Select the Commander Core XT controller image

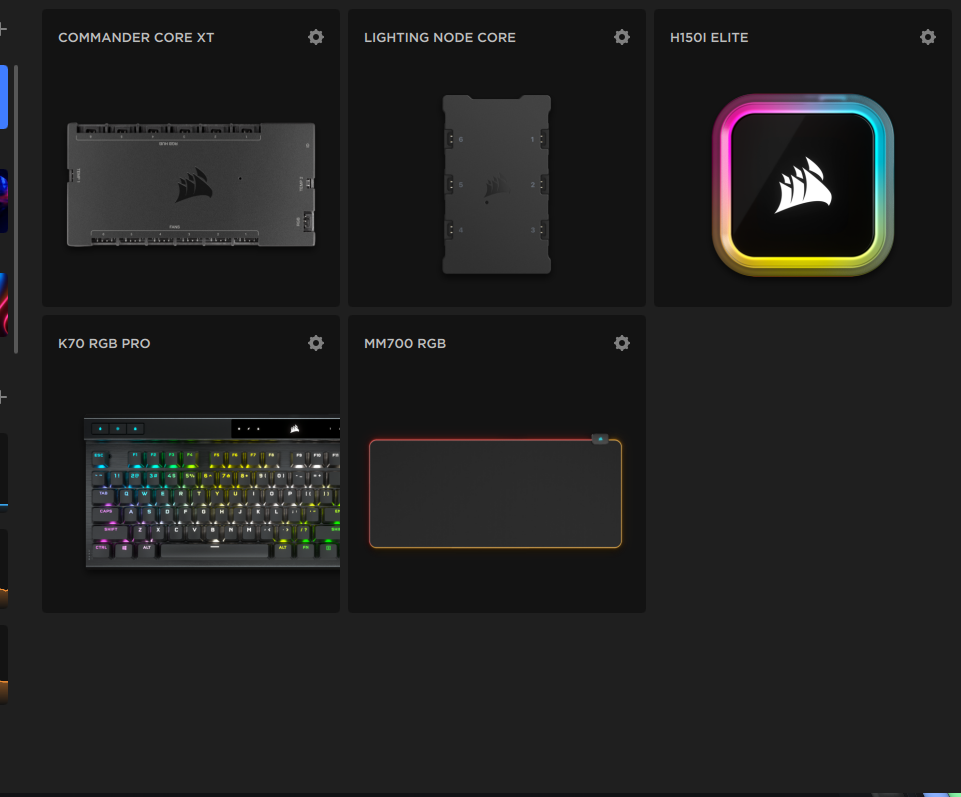click(x=191, y=184)
